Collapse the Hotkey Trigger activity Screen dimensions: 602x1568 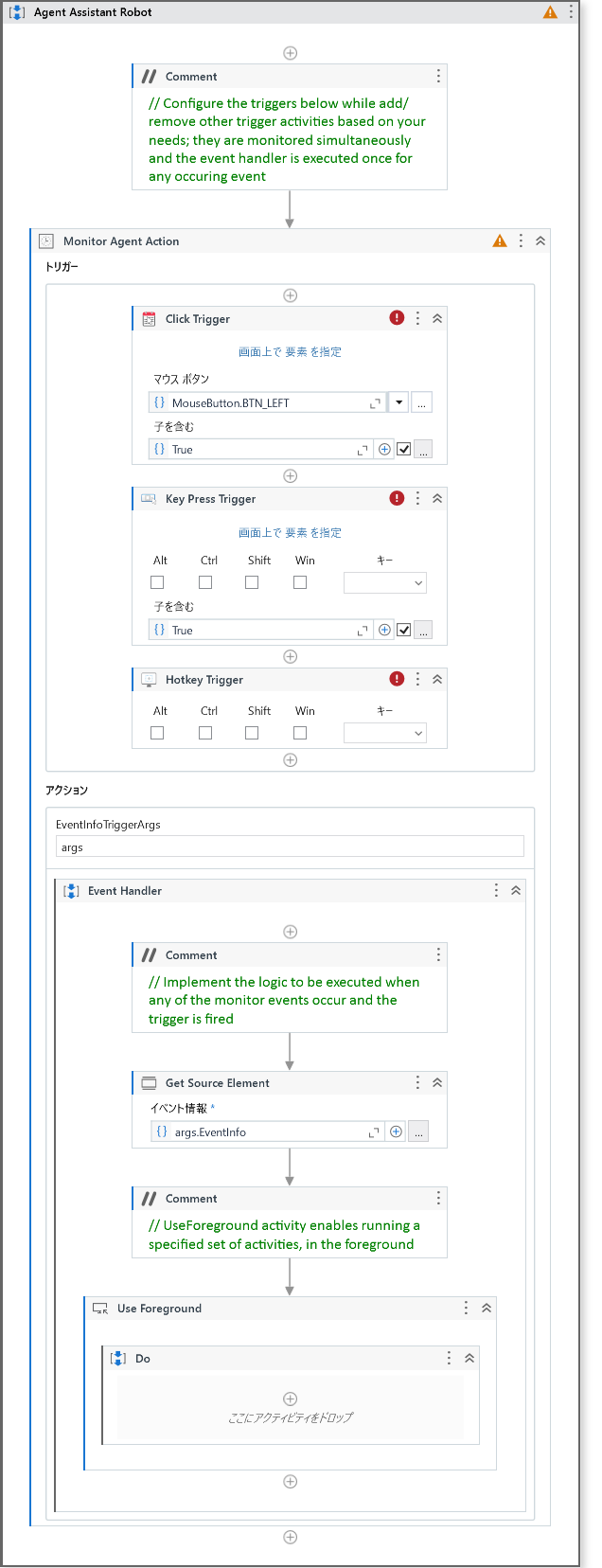coord(437,679)
